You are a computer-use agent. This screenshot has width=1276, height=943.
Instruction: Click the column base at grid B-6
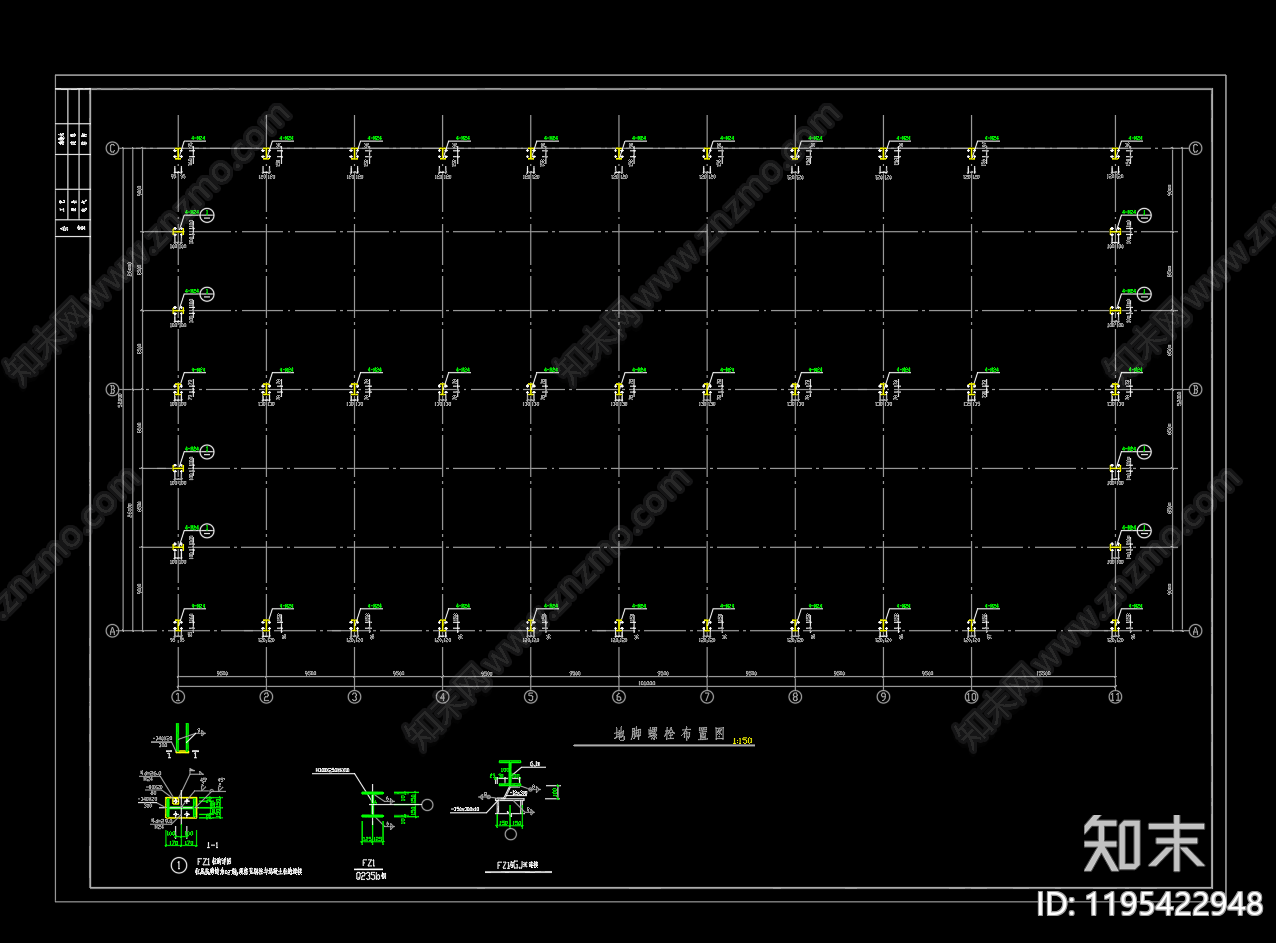point(618,390)
